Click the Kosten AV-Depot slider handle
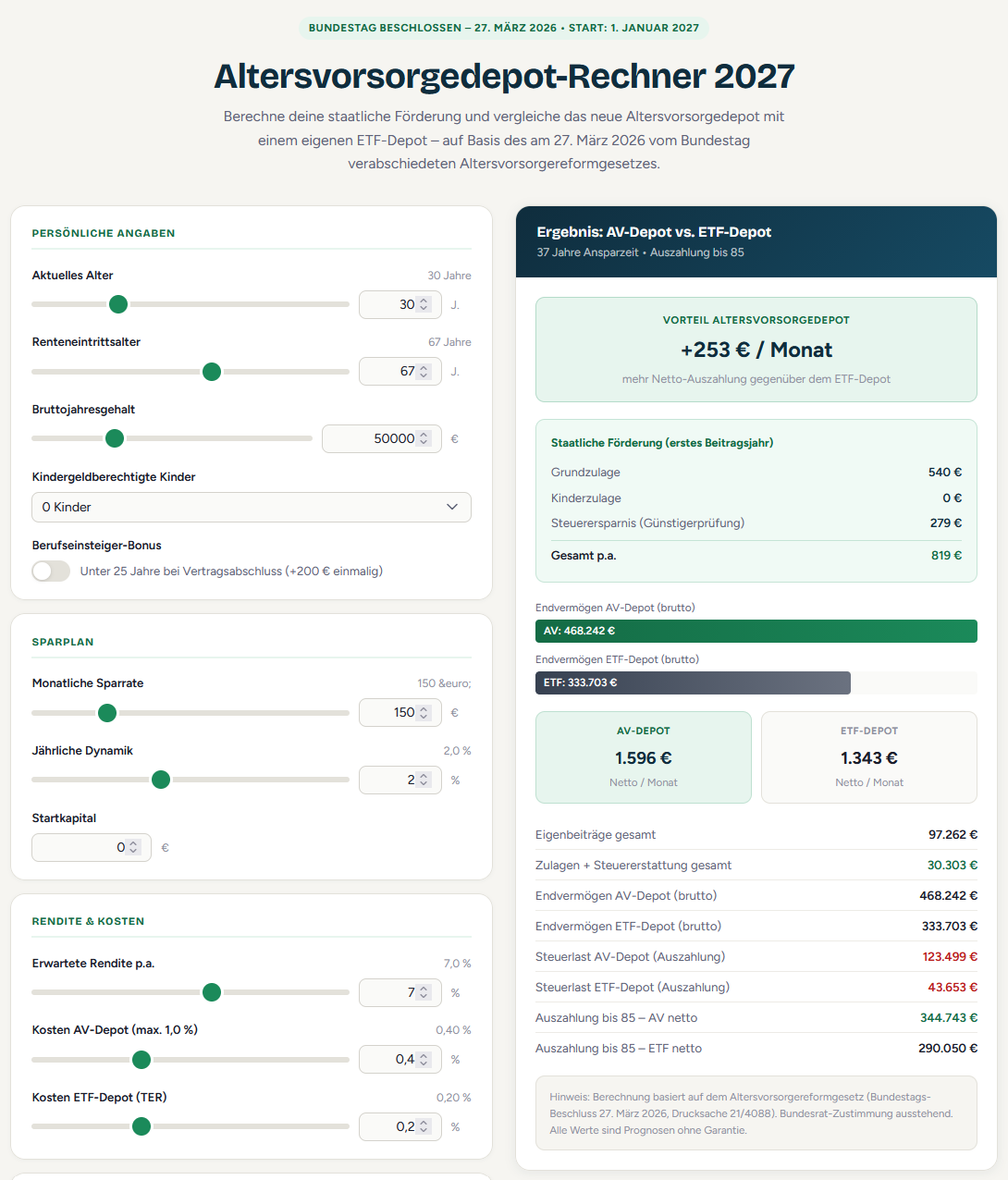Screen dimensions: 1008x1180 [x=141, y=1060]
